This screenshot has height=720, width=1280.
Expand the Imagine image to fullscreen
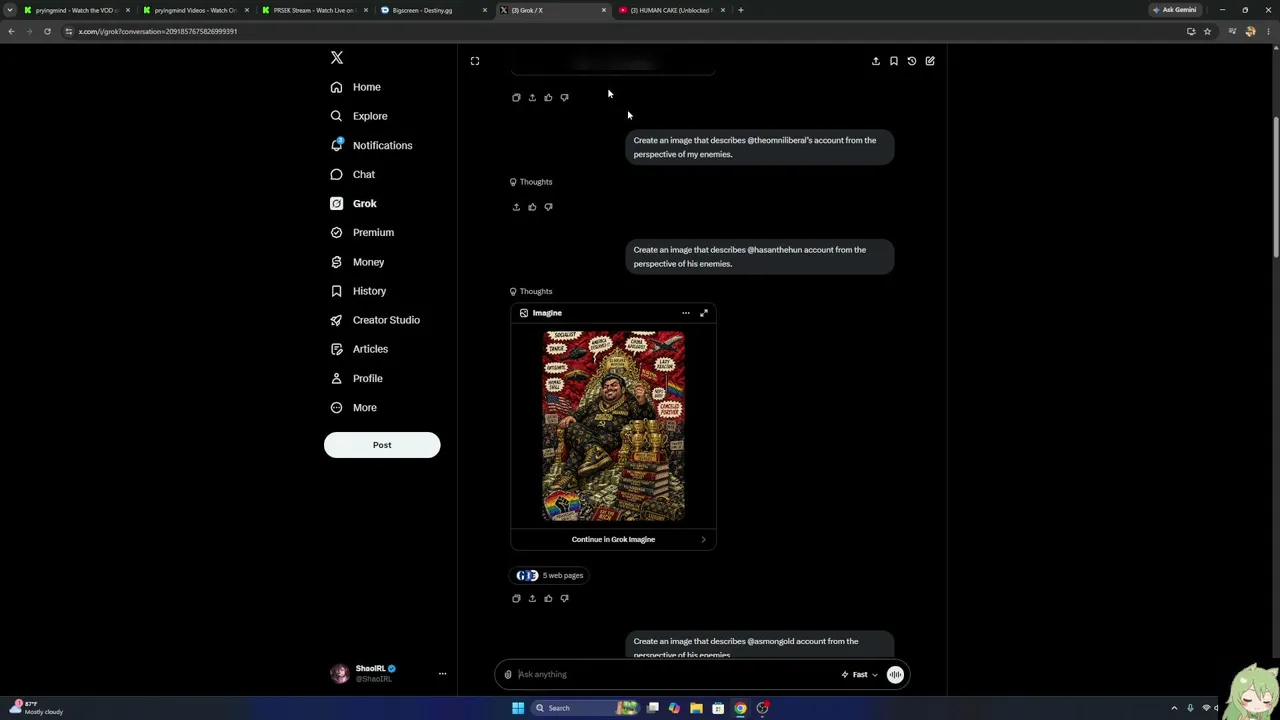click(x=704, y=313)
